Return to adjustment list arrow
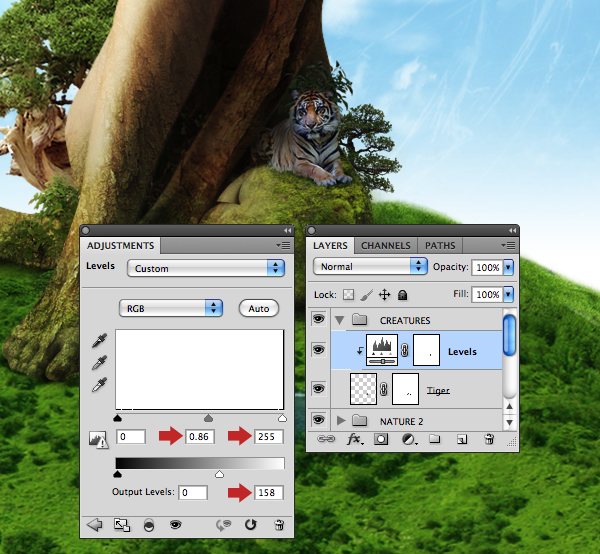Viewport: 600px width, 554px height. 95,525
